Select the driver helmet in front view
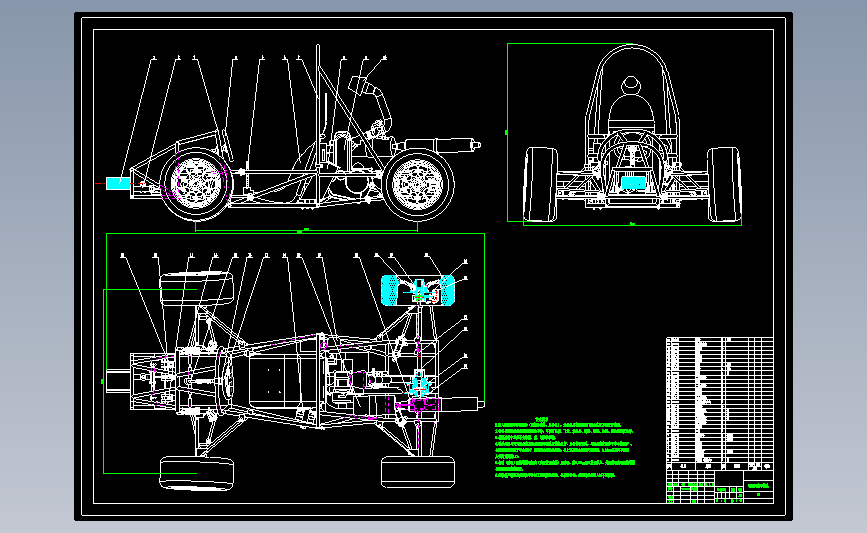Viewport: 867px width, 533px height. tap(631, 85)
